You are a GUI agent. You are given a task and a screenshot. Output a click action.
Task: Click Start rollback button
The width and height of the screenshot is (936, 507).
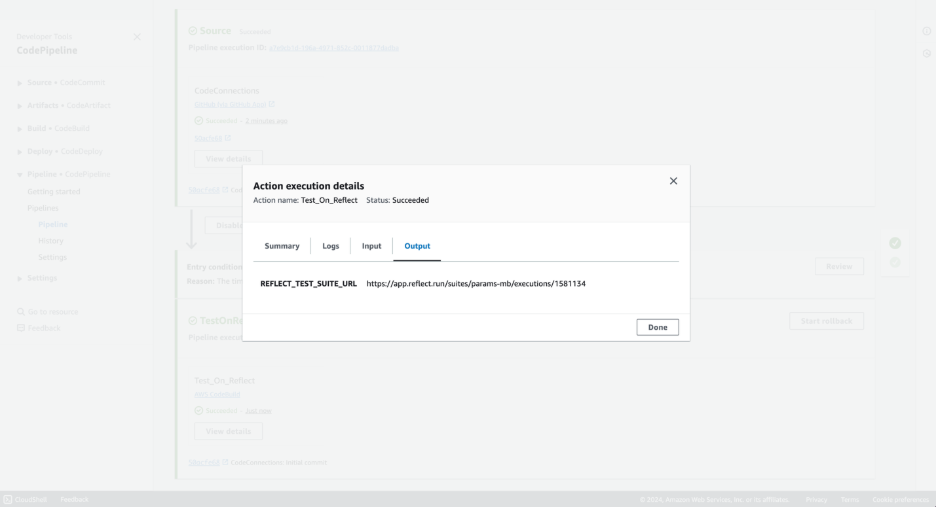tap(826, 321)
